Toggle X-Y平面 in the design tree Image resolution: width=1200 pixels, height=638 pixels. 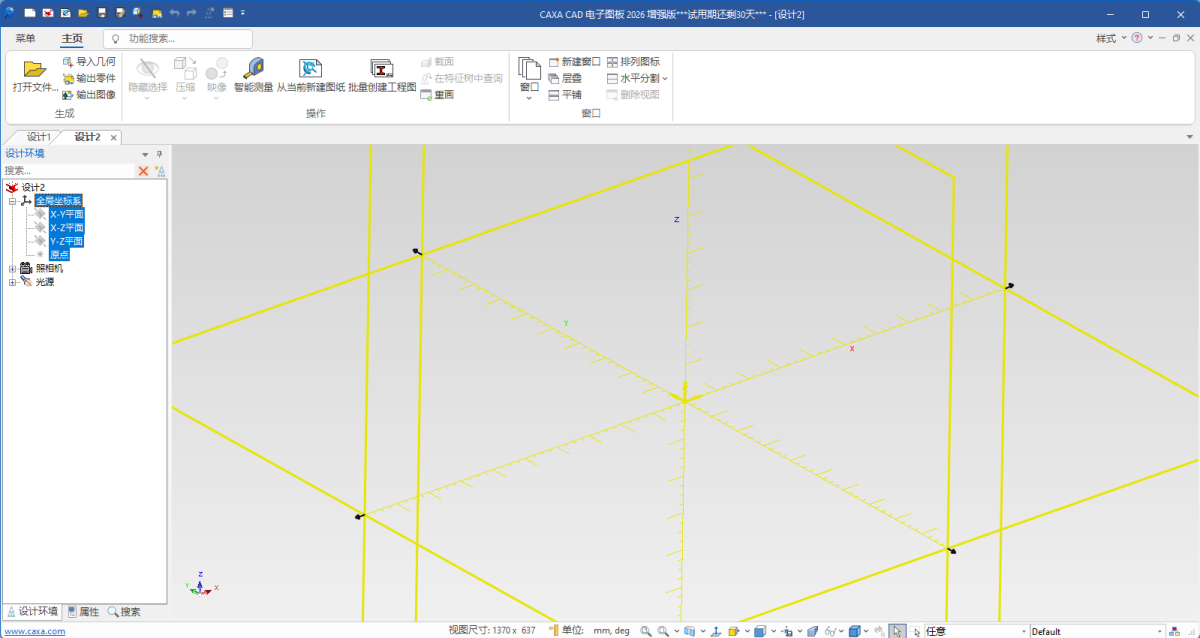(67, 214)
